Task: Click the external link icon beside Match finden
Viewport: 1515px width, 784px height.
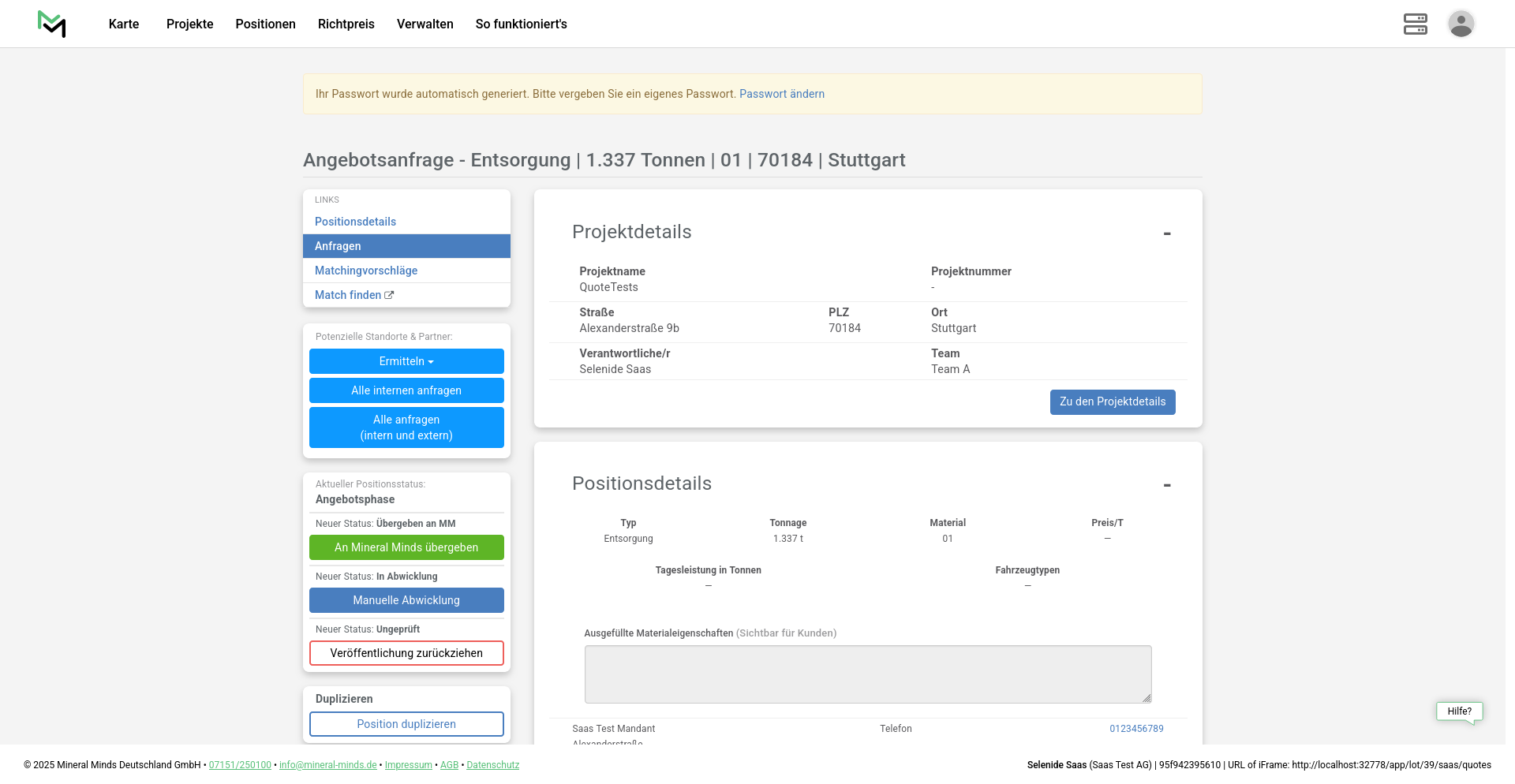Action: click(x=389, y=295)
